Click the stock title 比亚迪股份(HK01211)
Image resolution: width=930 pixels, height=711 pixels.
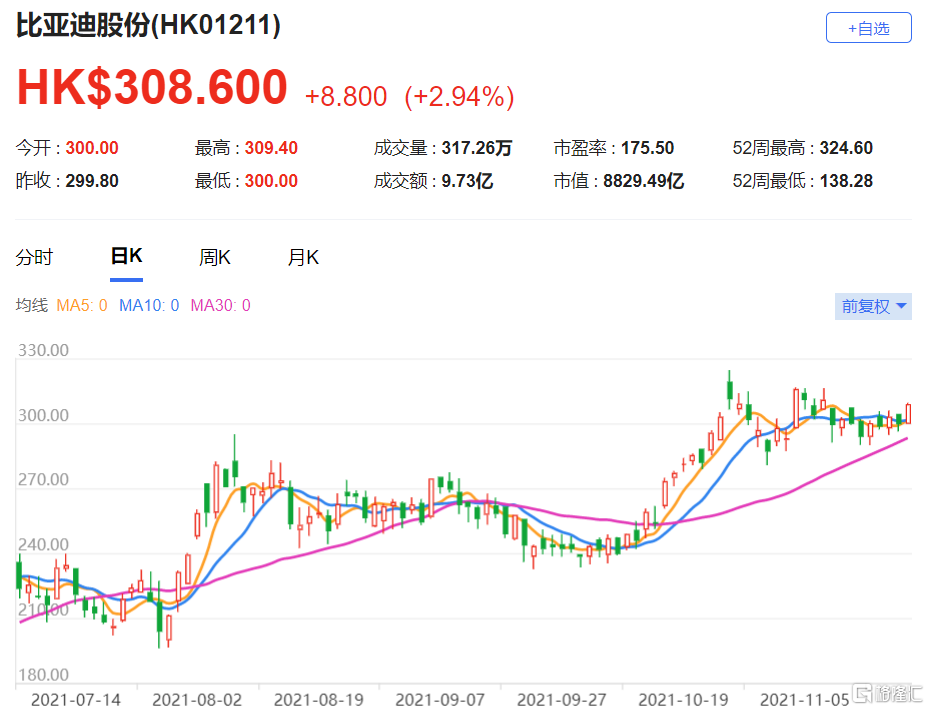coord(148,25)
